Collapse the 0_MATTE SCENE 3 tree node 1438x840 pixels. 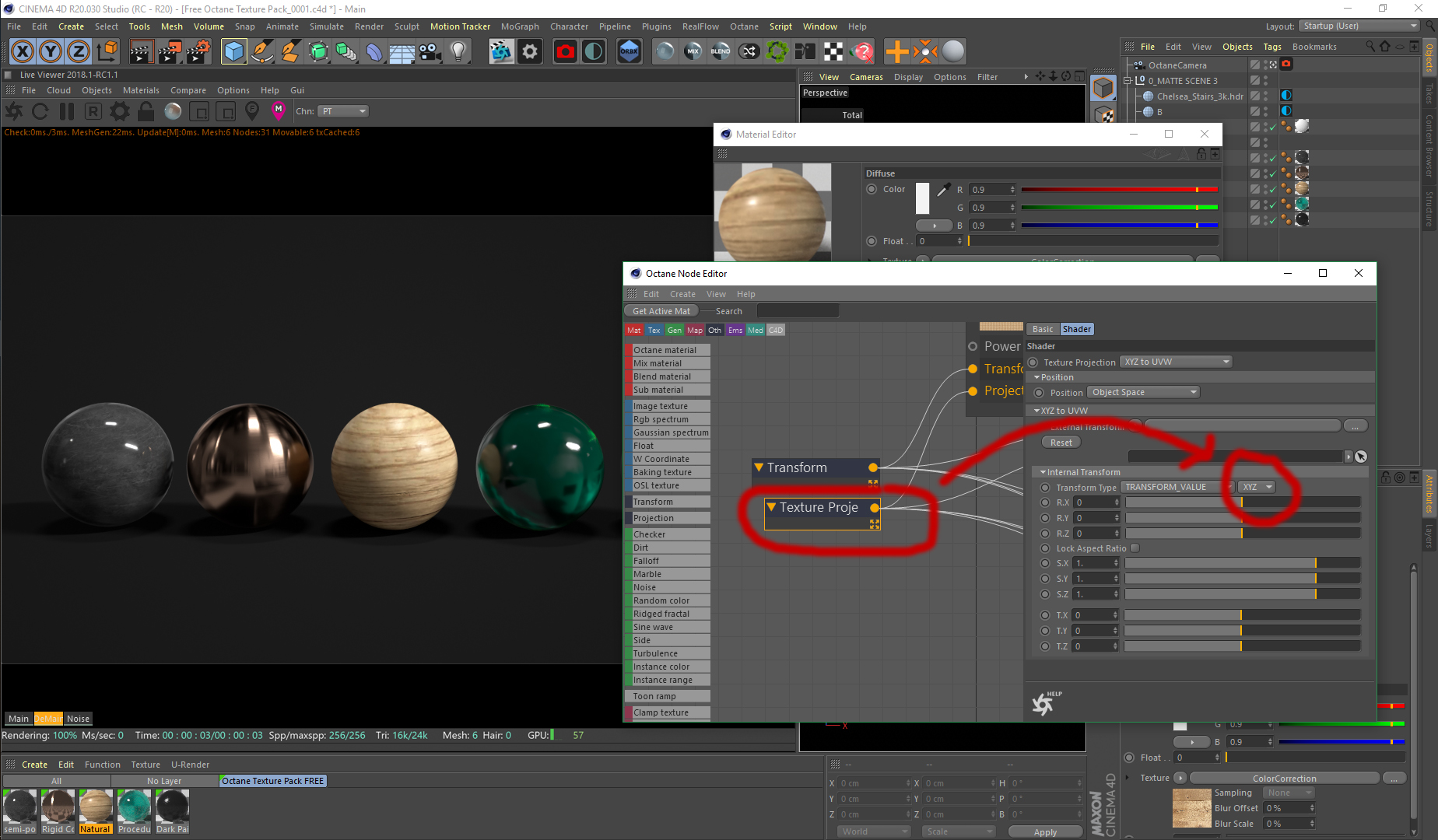1128,81
